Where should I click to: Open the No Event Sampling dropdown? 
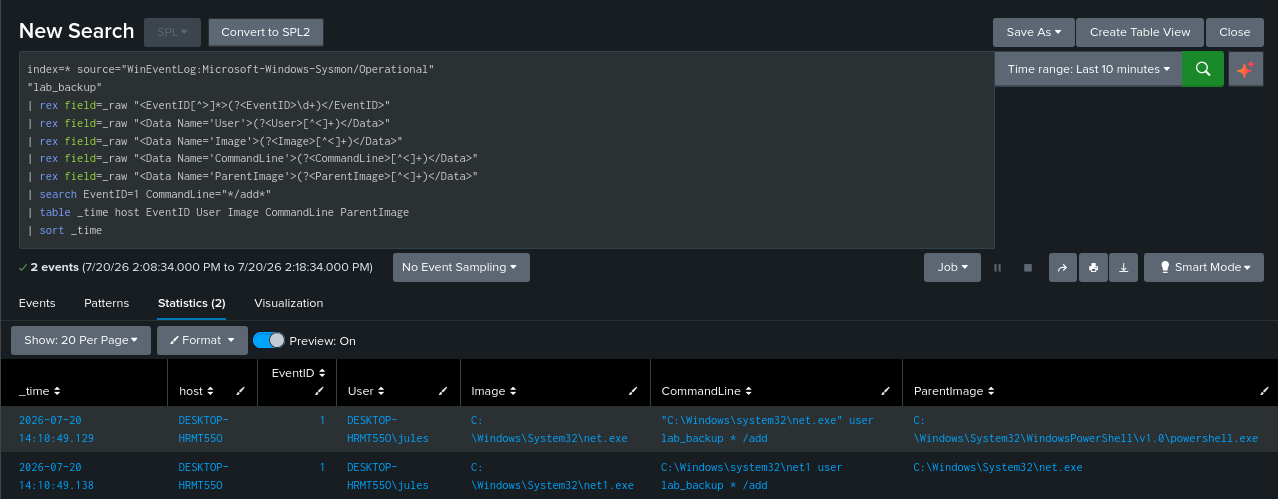tap(461, 268)
